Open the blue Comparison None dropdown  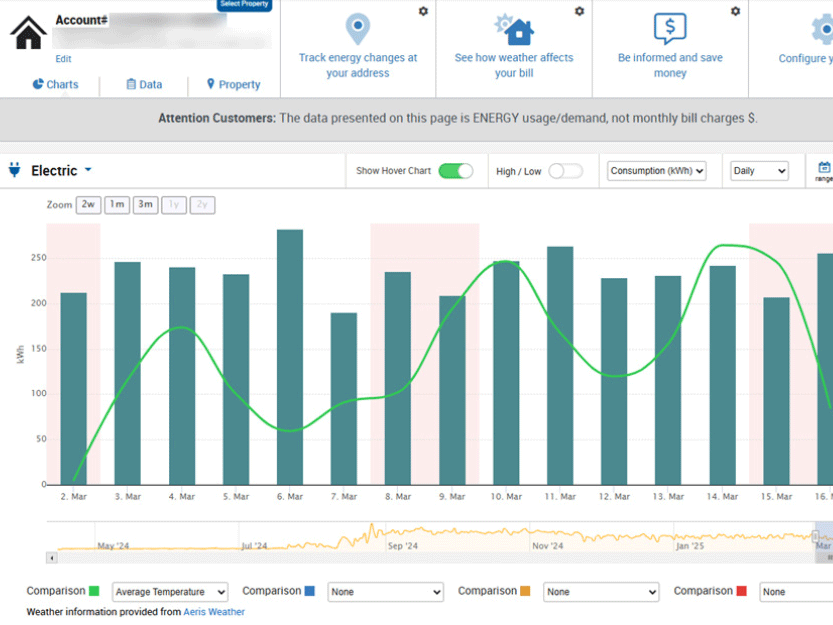tap(386, 592)
